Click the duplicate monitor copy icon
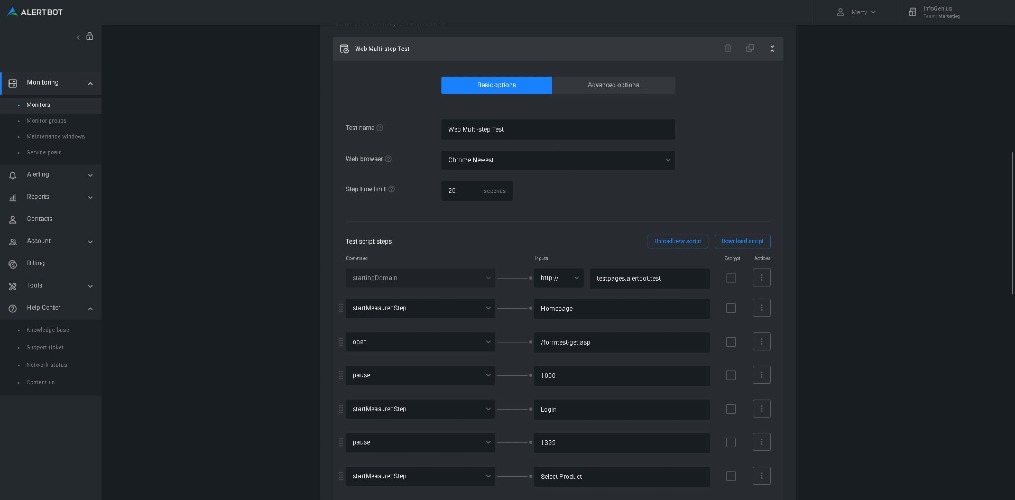 click(750, 48)
